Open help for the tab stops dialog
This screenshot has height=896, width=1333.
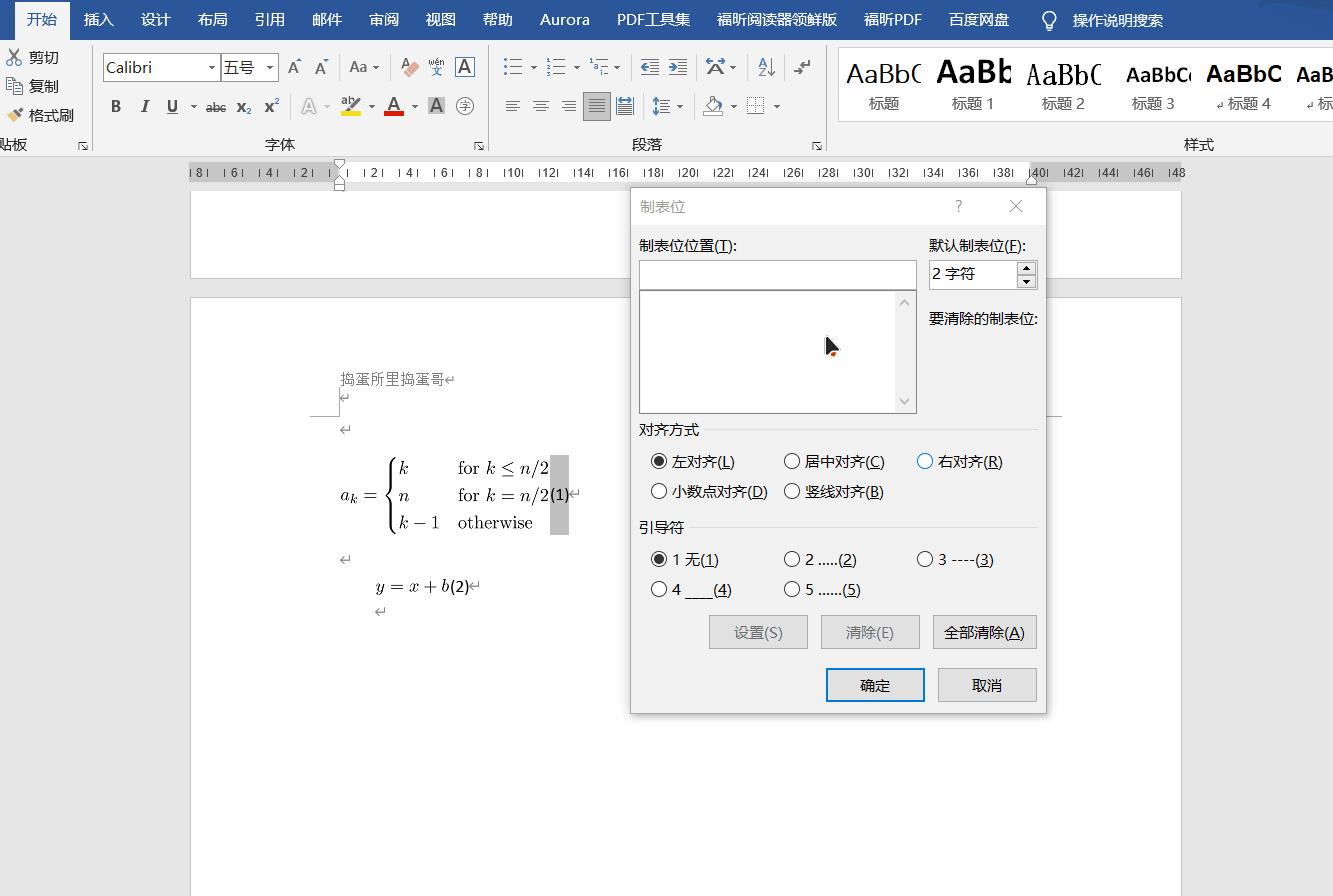pyautogui.click(x=958, y=206)
